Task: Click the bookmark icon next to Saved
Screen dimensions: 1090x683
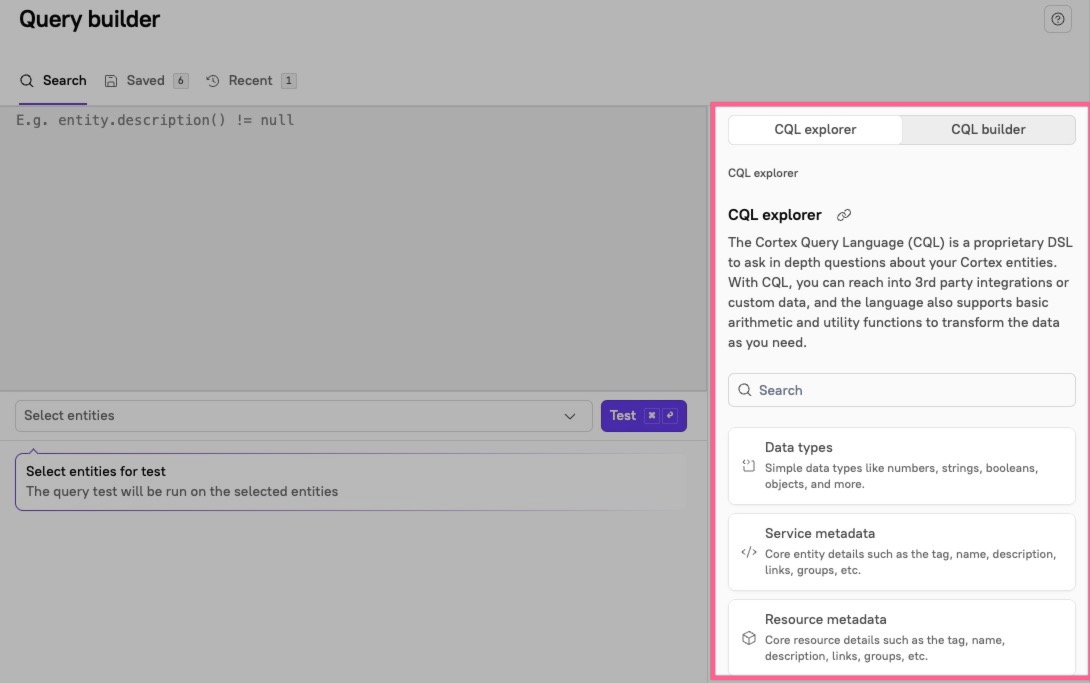Action: [109, 80]
